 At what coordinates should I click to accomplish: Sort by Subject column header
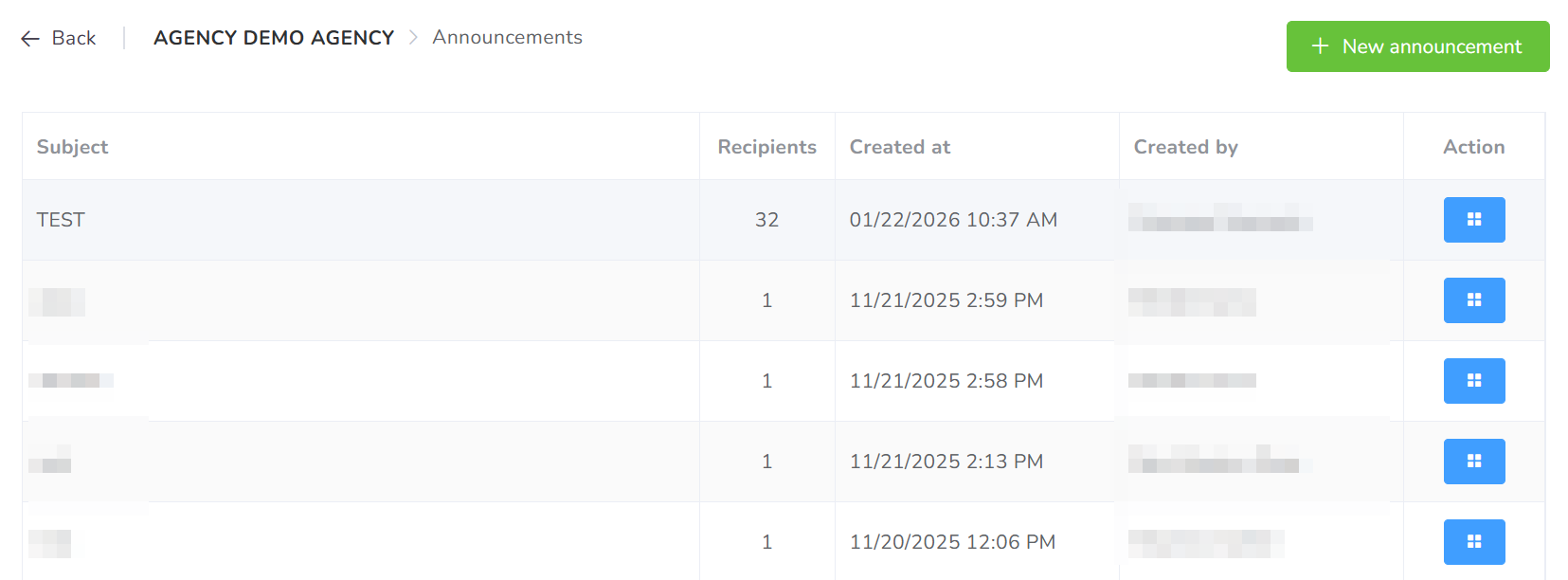pos(72,147)
